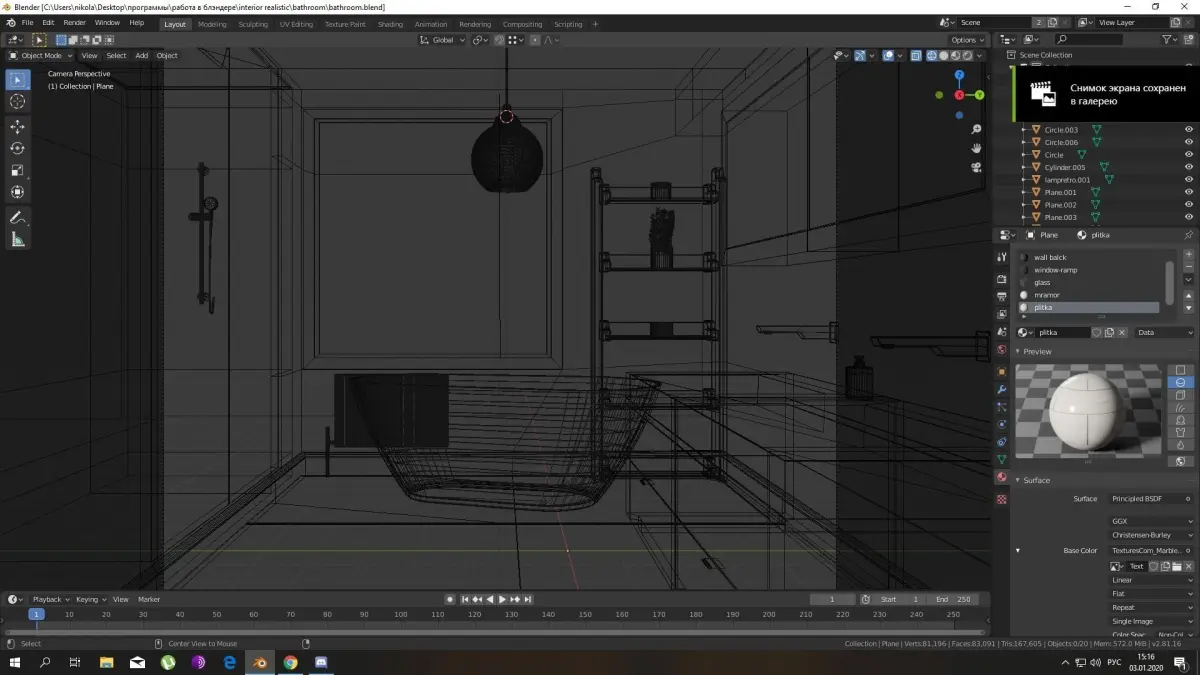Activate the Scale tool
1200x675 pixels.
(18, 170)
